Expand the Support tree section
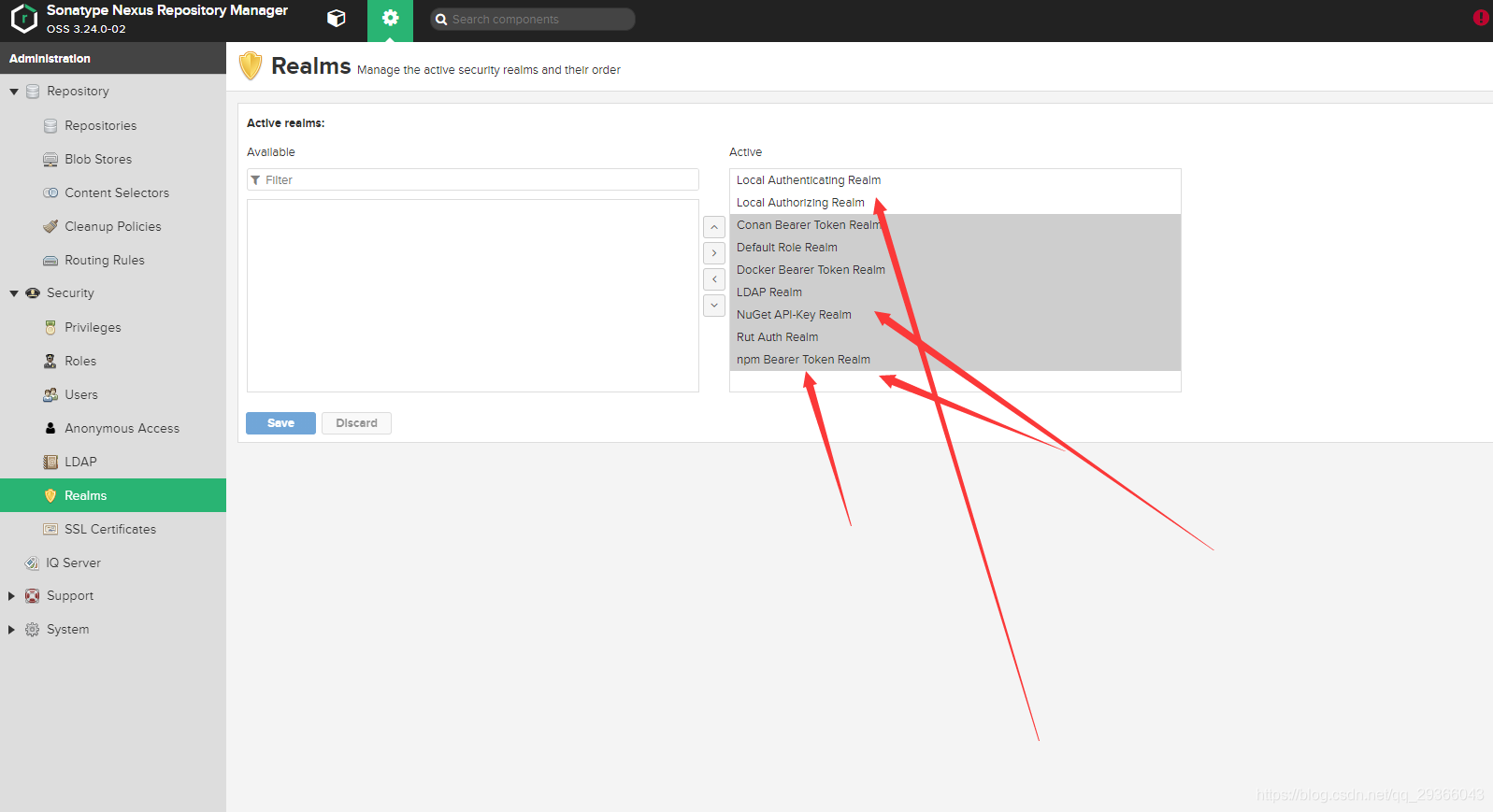Image resolution: width=1493 pixels, height=812 pixels. [11, 596]
